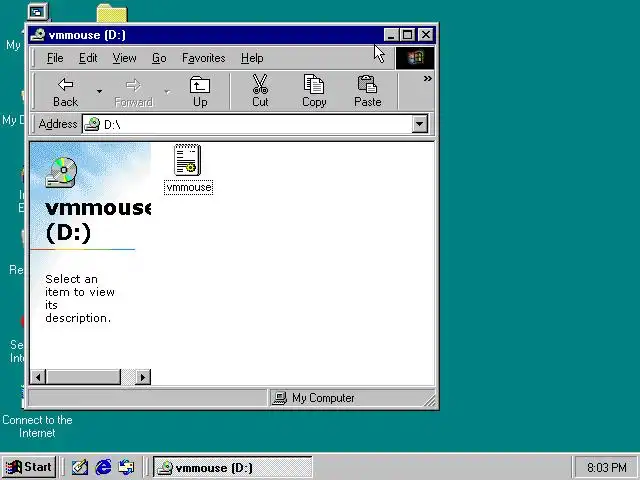Click the CD drive icon in left pane
The width and height of the screenshot is (640, 480).
pos(61,173)
